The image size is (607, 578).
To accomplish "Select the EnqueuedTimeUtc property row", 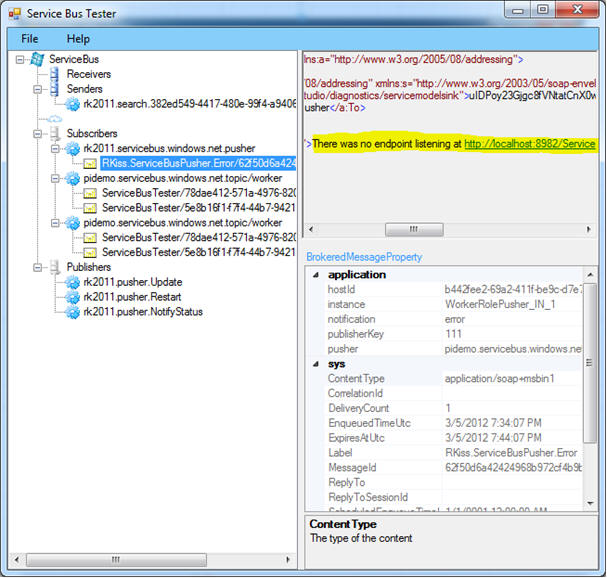I will click(x=453, y=423).
